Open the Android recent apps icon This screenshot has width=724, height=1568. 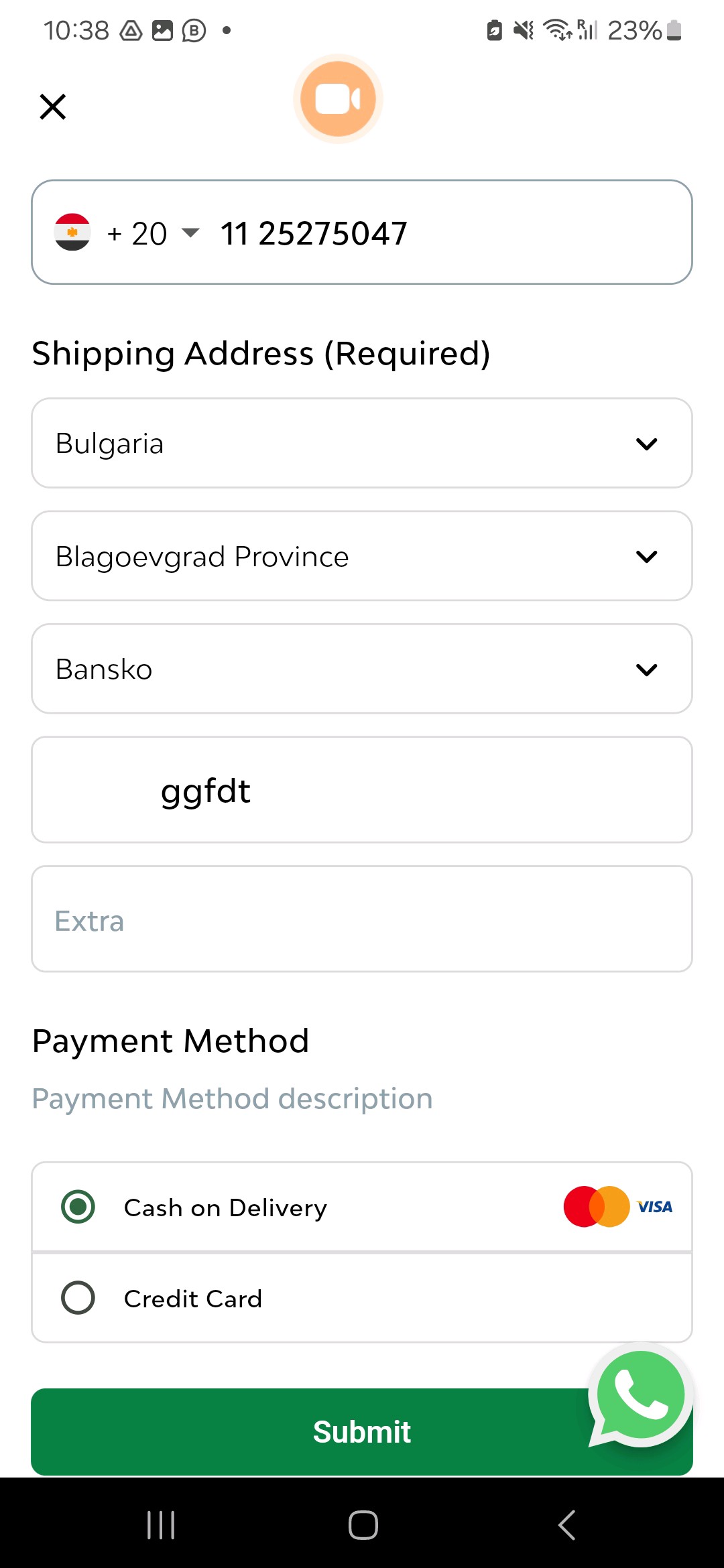pos(161,1525)
